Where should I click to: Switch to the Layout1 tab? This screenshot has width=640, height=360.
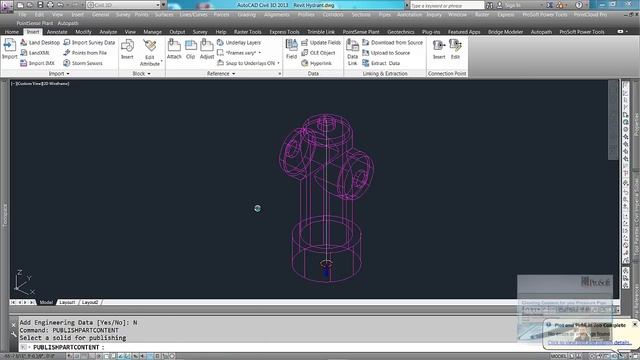(67, 302)
